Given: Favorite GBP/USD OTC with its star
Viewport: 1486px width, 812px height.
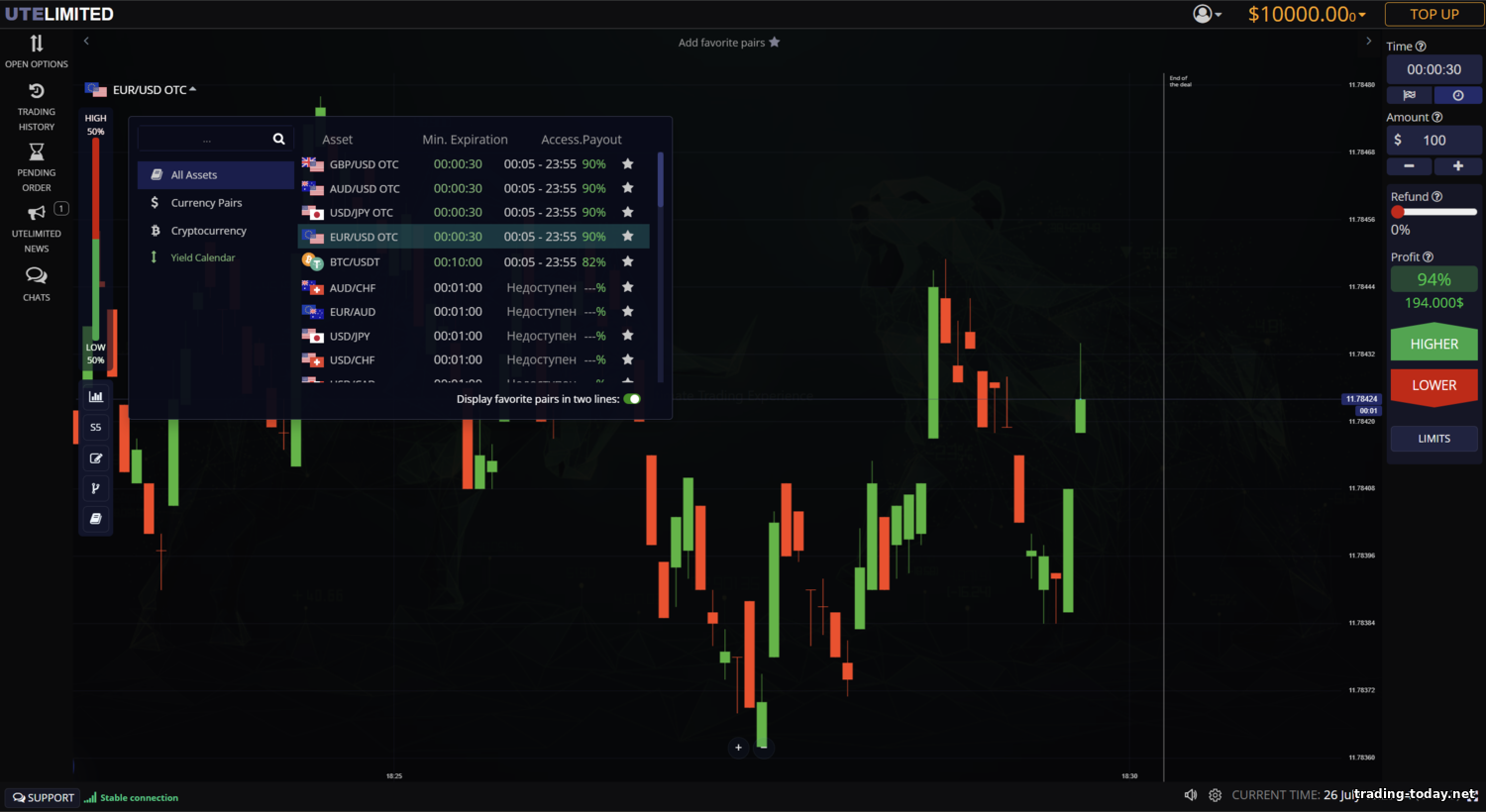Looking at the screenshot, I should pos(627,164).
